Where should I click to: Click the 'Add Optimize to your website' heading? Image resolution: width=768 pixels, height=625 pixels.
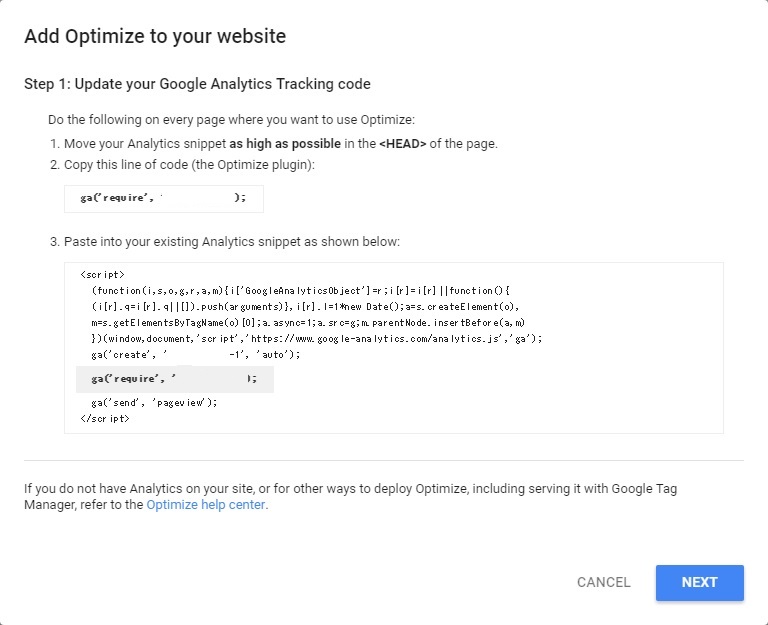coord(155,36)
